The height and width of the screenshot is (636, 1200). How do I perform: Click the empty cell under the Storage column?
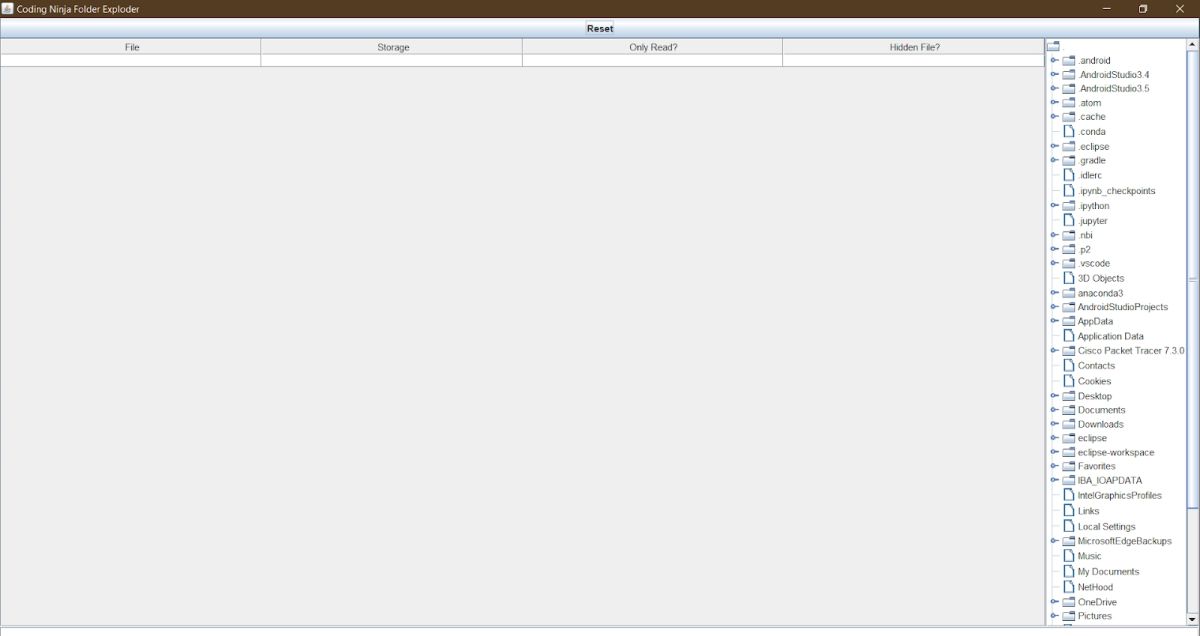pyautogui.click(x=392, y=61)
